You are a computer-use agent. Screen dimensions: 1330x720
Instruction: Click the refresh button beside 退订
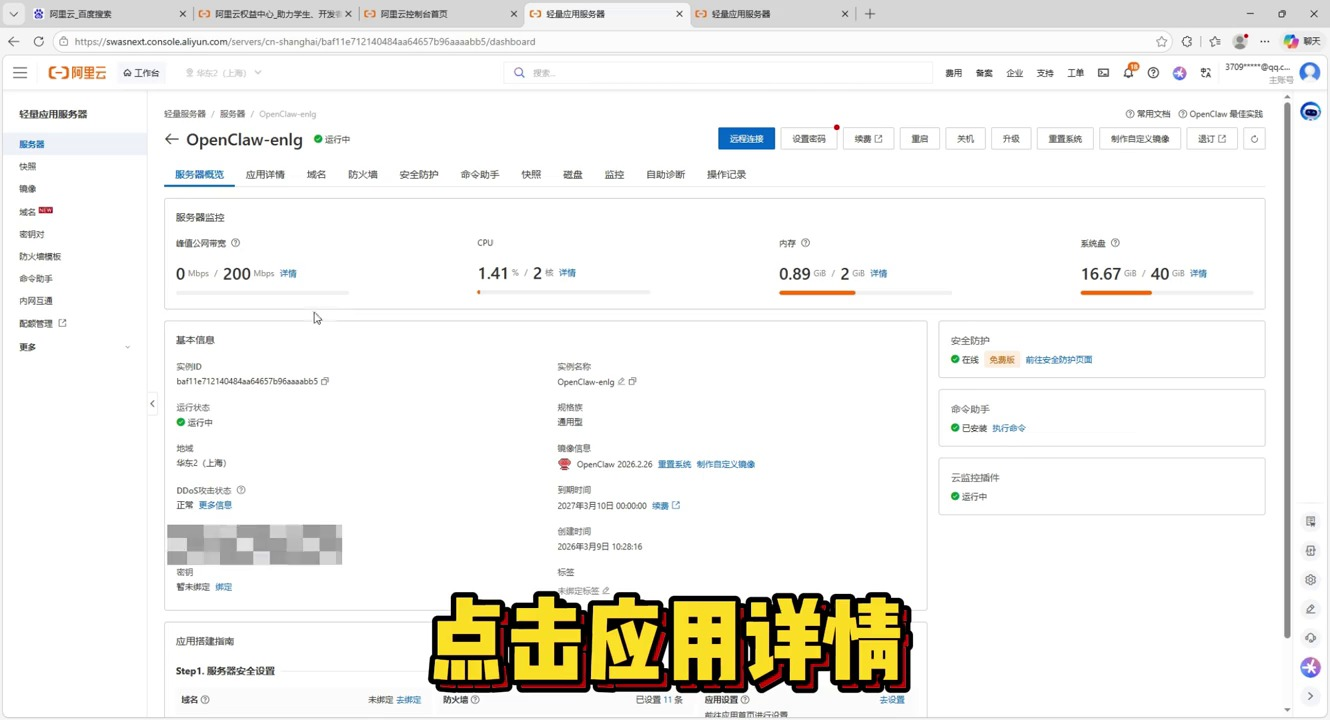[x=1254, y=139]
